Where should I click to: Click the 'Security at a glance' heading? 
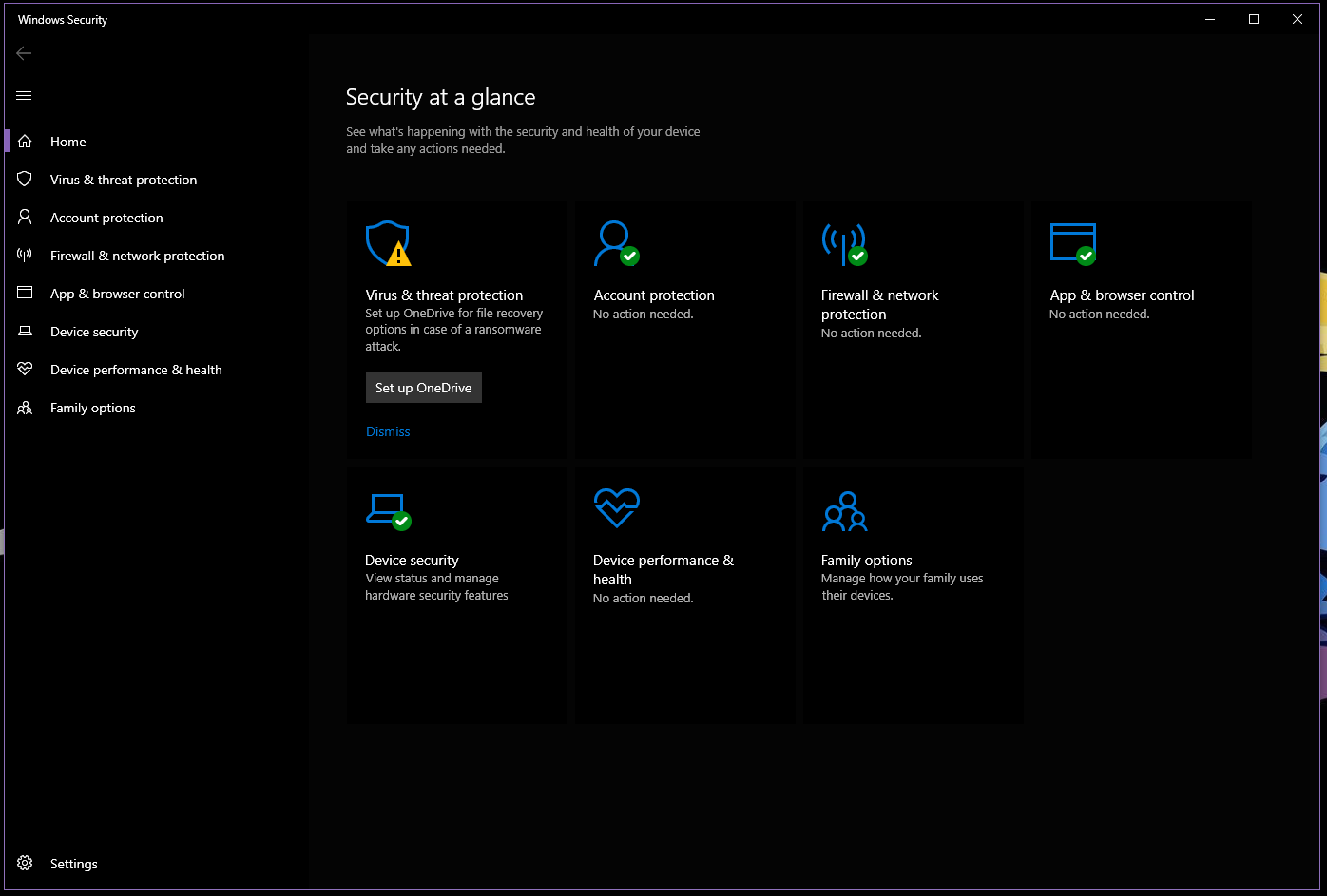(440, 97)
